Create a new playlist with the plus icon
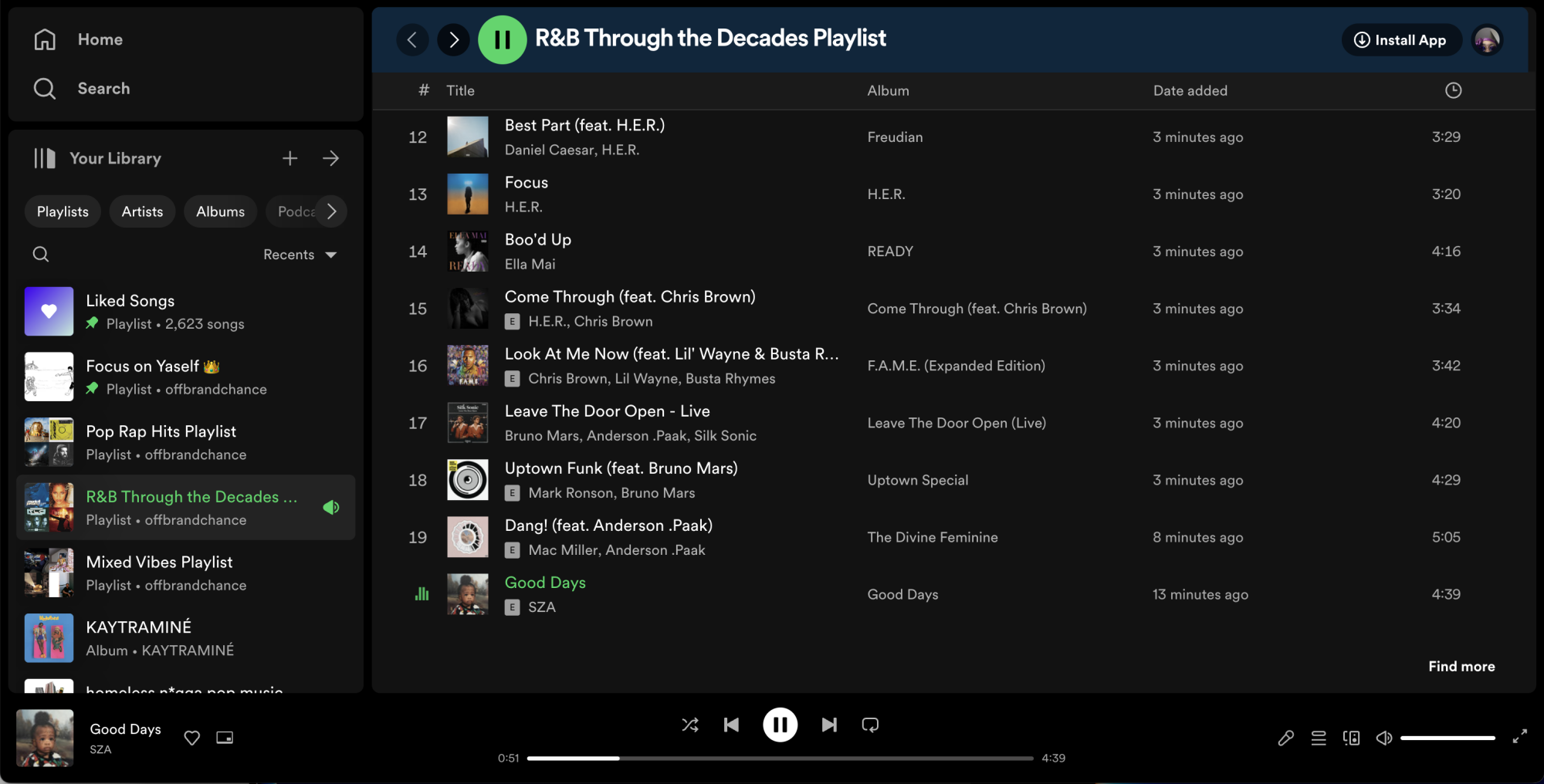Viewport: 1544px width, 784px height. (289, 158)
